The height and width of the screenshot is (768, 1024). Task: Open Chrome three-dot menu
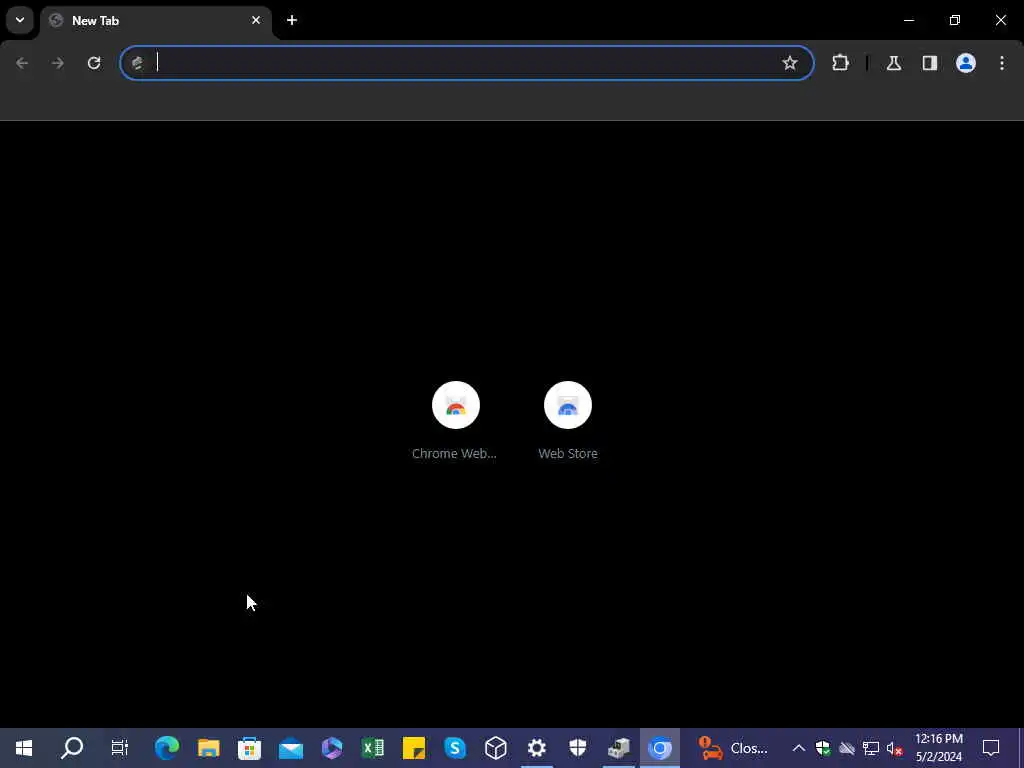click(1002, 63)
